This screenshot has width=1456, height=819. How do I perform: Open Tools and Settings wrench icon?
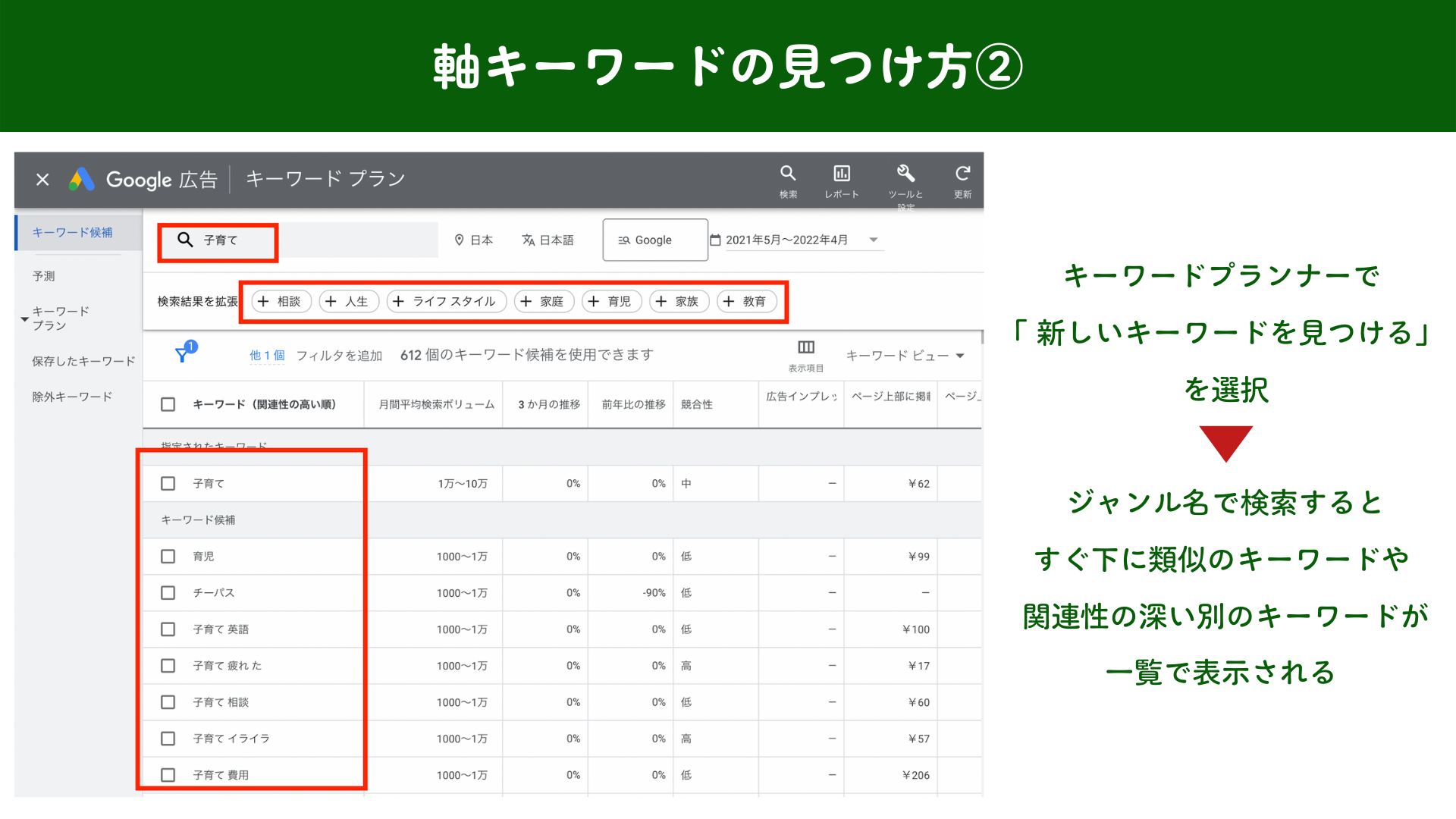point(905,174)
